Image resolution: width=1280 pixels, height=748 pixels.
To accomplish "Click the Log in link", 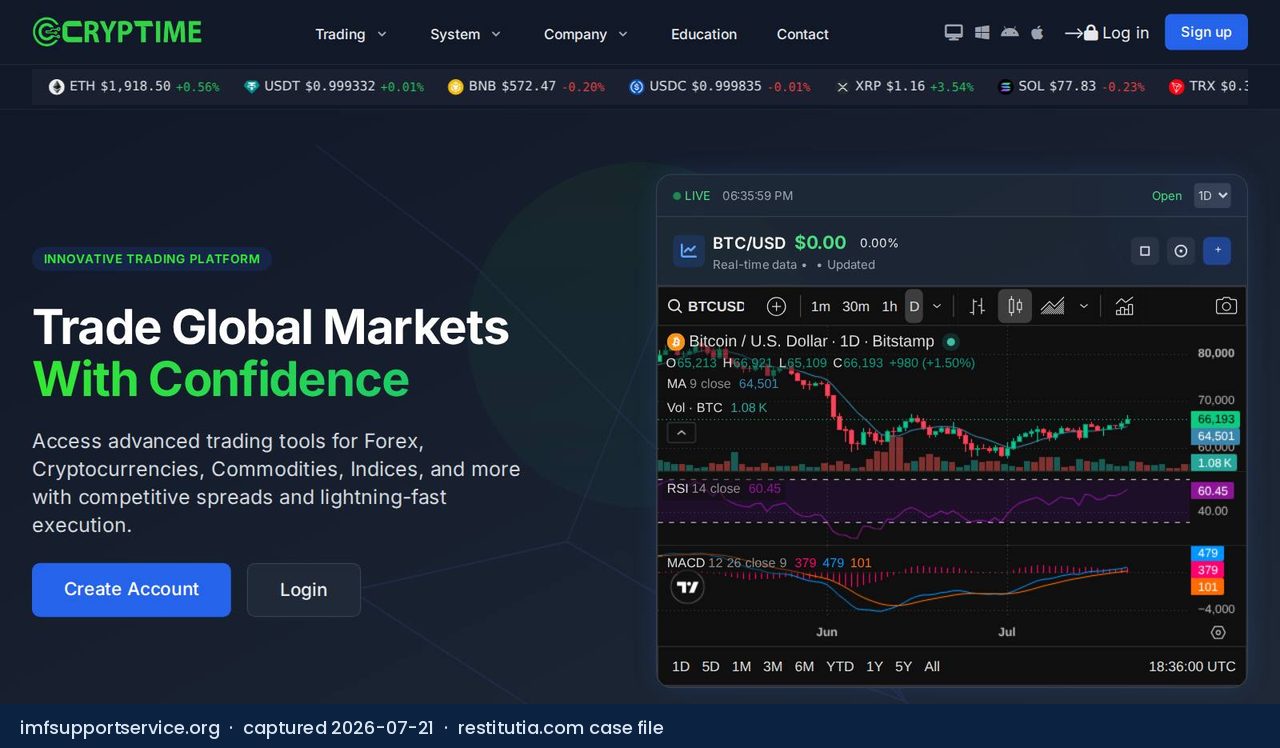I will coord(1107,33).
